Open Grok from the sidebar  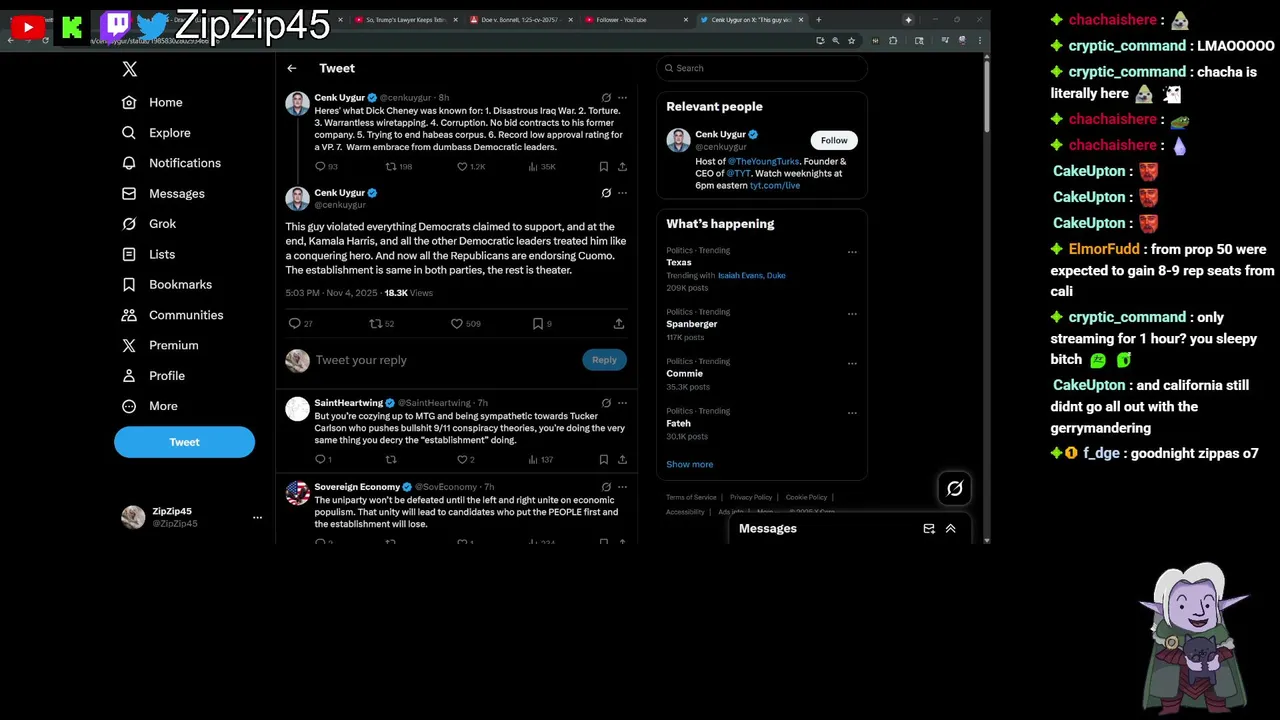coord(148,224)
